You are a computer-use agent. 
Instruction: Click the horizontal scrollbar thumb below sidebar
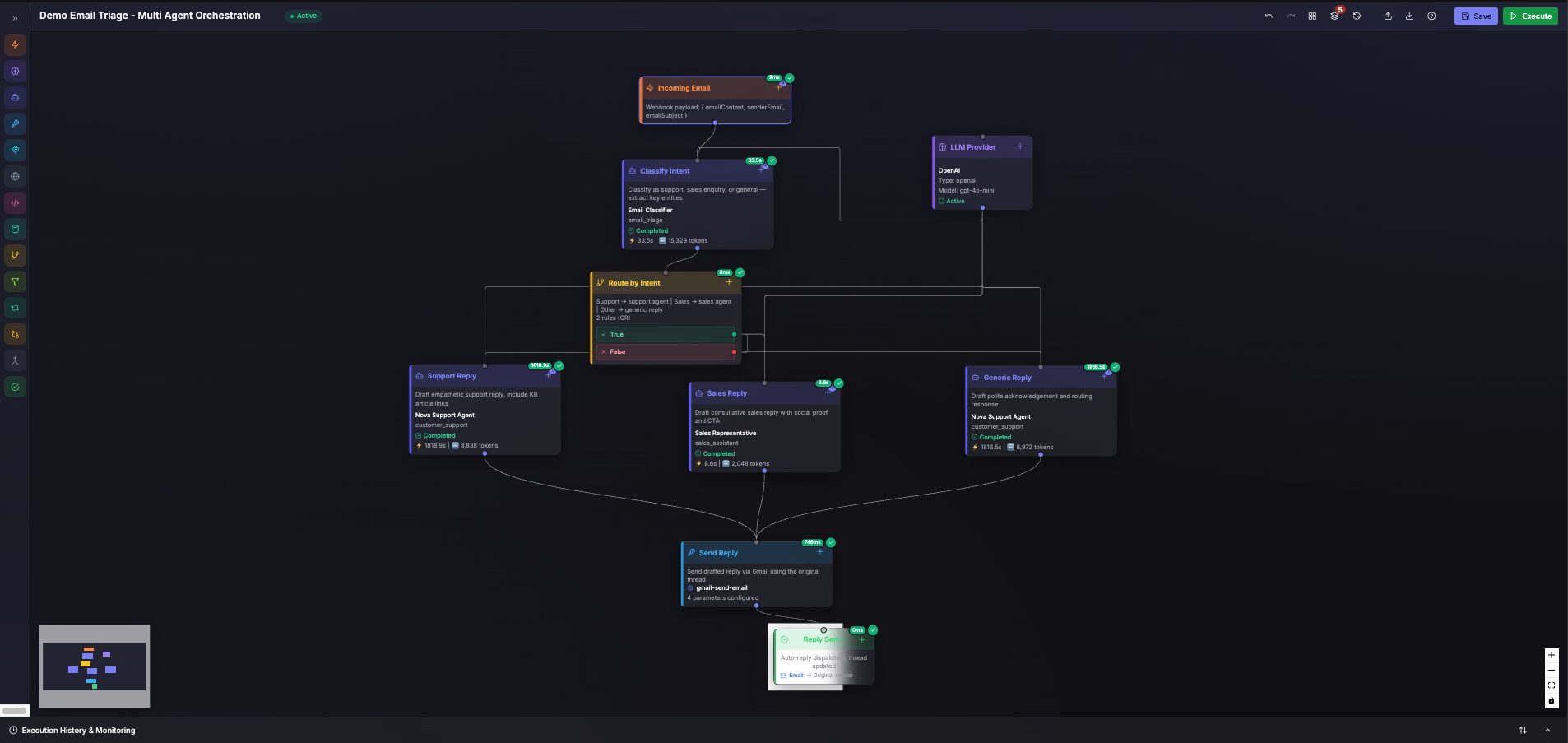coord(14,711)
